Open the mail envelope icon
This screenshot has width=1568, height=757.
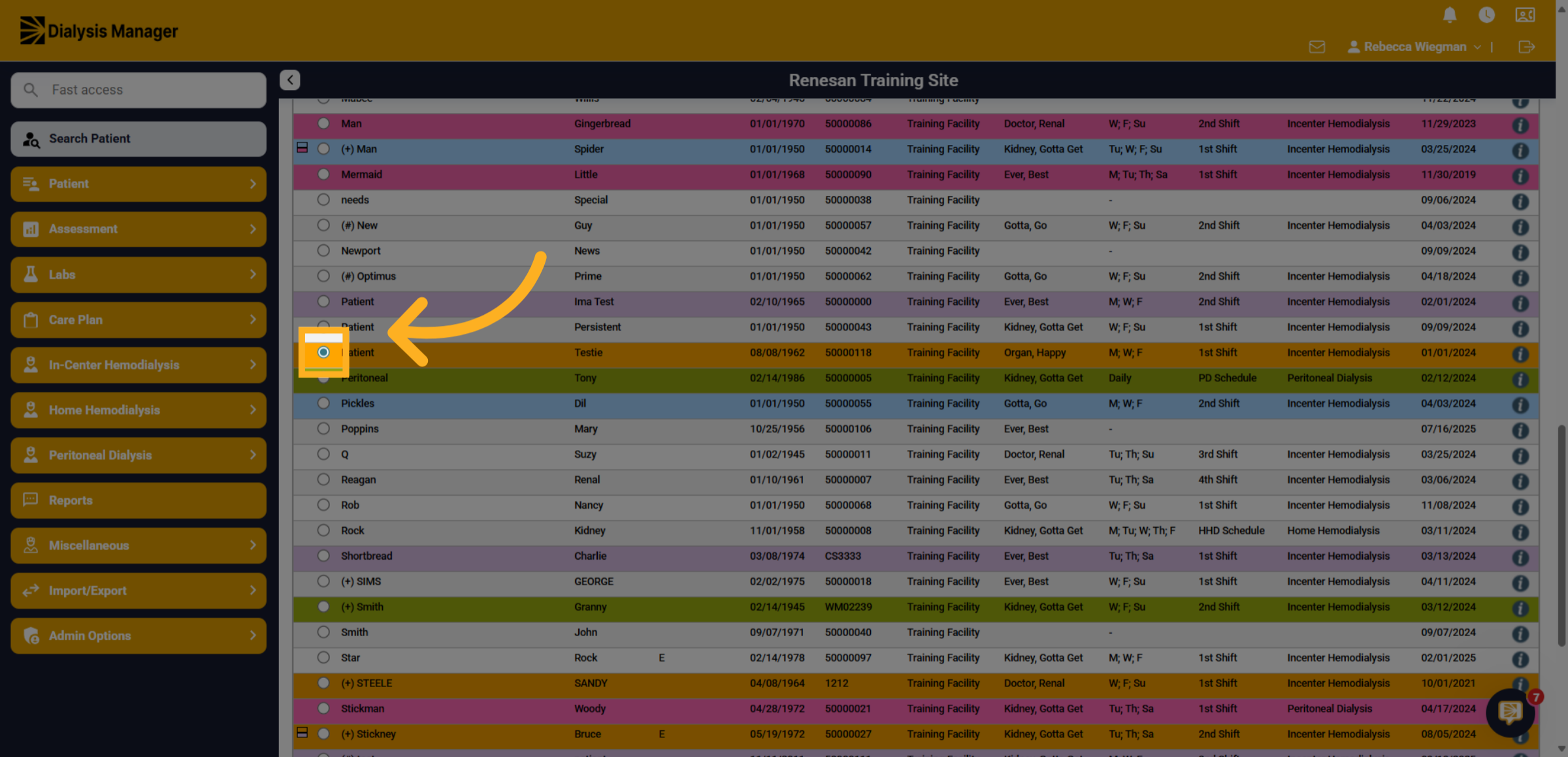click(1317, 47)
